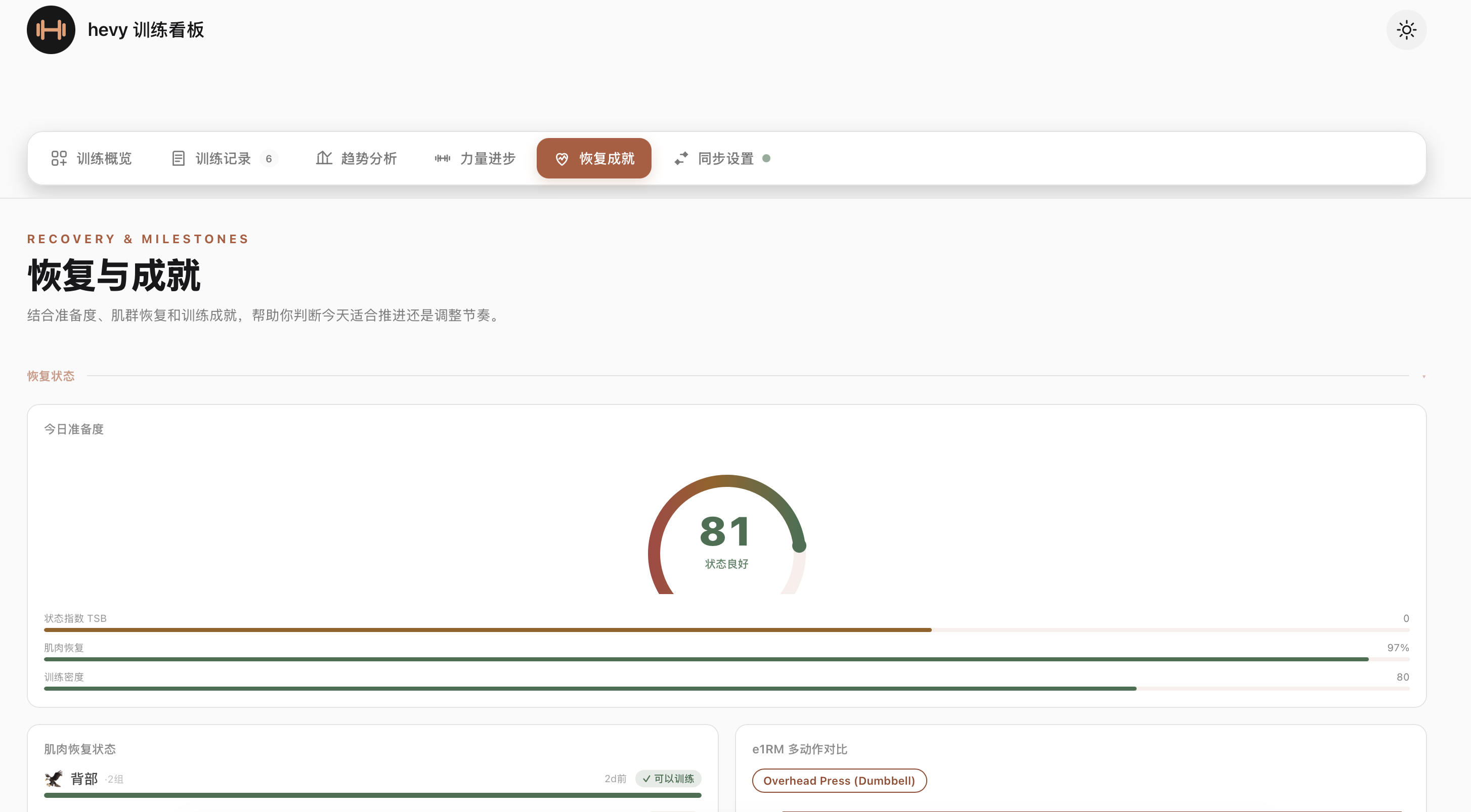Click the 恢复与成就 page heading

114,276
